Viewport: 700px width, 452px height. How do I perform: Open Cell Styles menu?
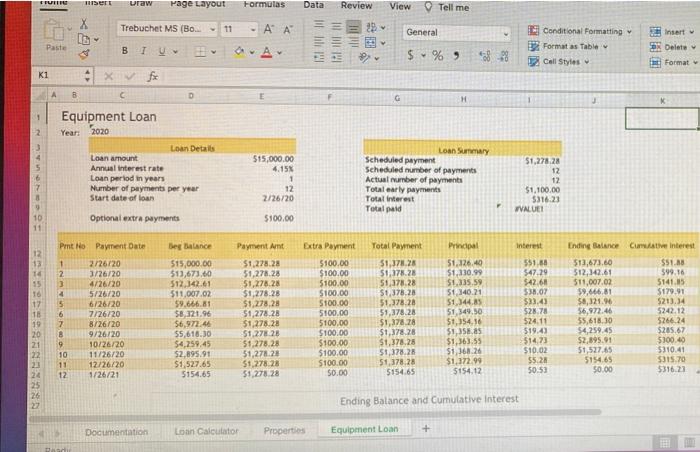pos(558,62)
